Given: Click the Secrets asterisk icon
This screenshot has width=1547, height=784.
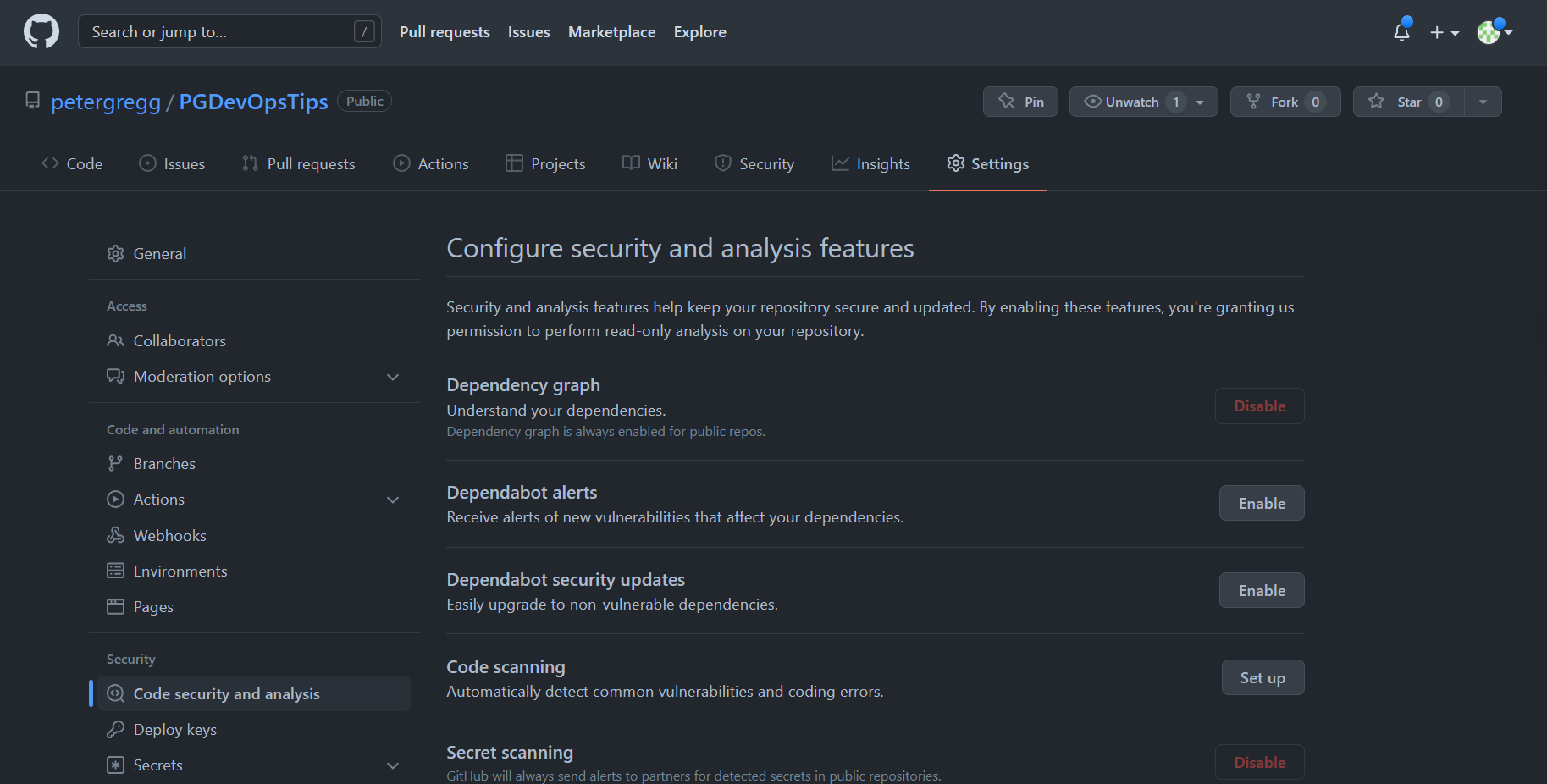Looking at the screenshot, I should [115, 765].
